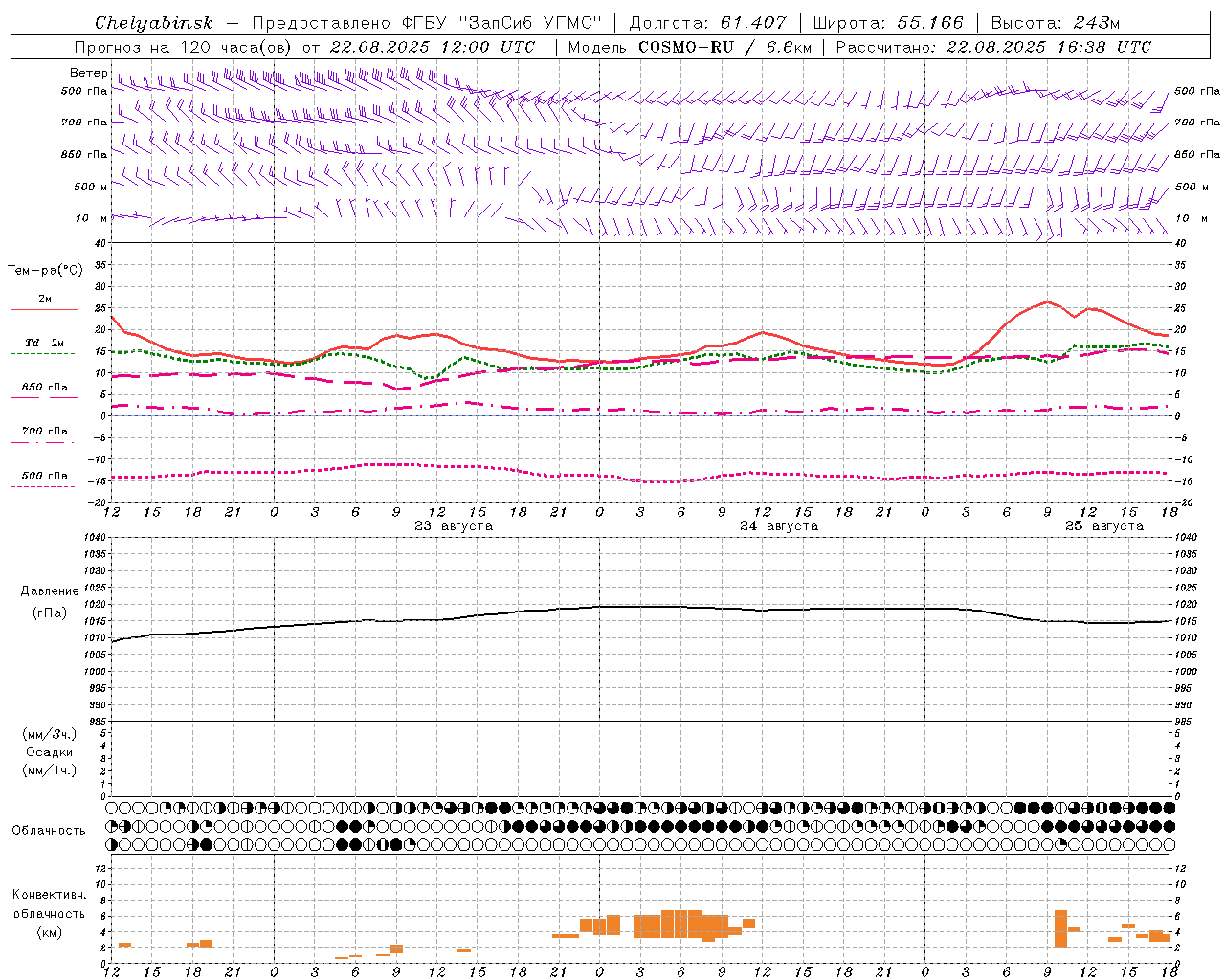1225x980 pixels.
Task: Click the Широта: 55.166 value
Action: [887, 23]
